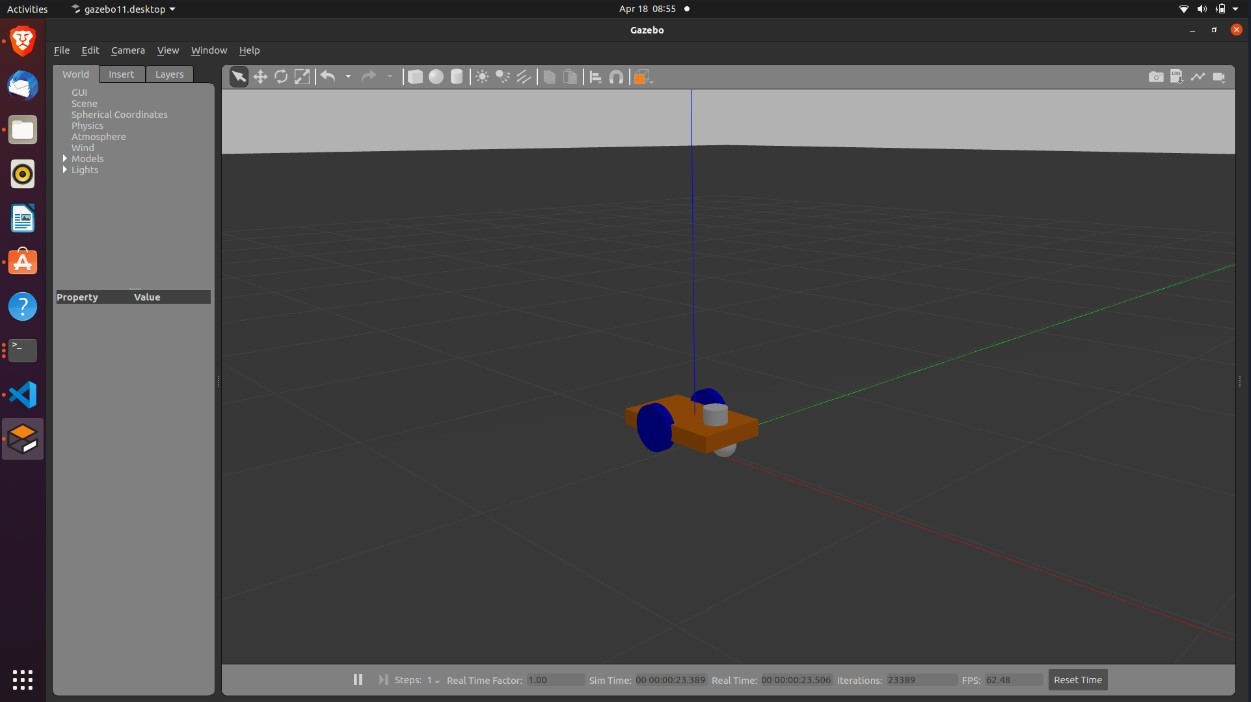The width and height of the screenshot is (1251, 702).
Task: Select Spherical Coordinates tree item
Action: 119,115
